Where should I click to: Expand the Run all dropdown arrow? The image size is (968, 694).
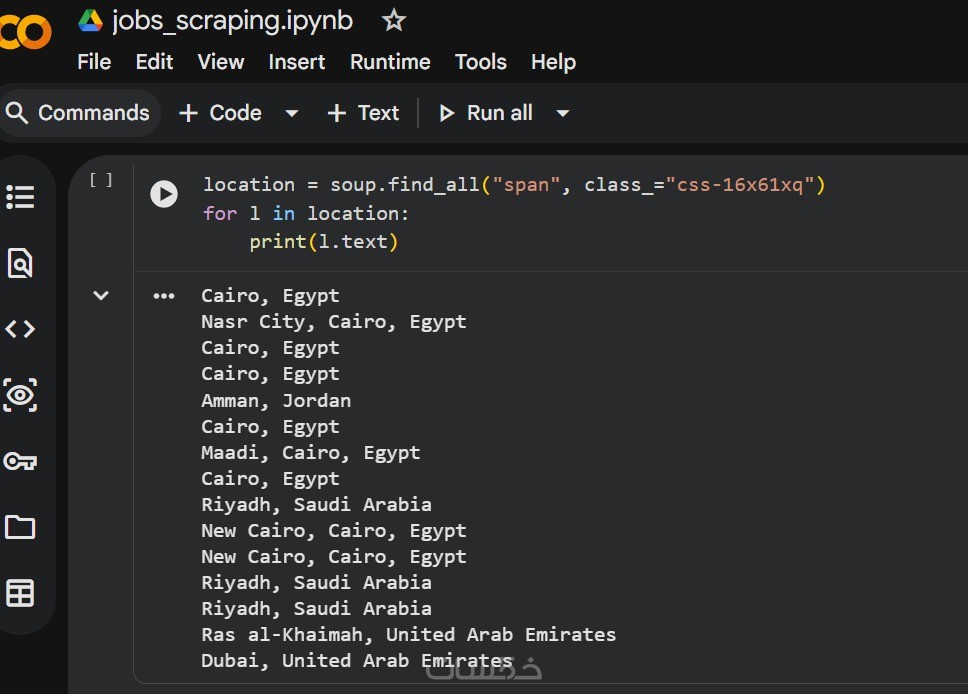click(563, 113)
